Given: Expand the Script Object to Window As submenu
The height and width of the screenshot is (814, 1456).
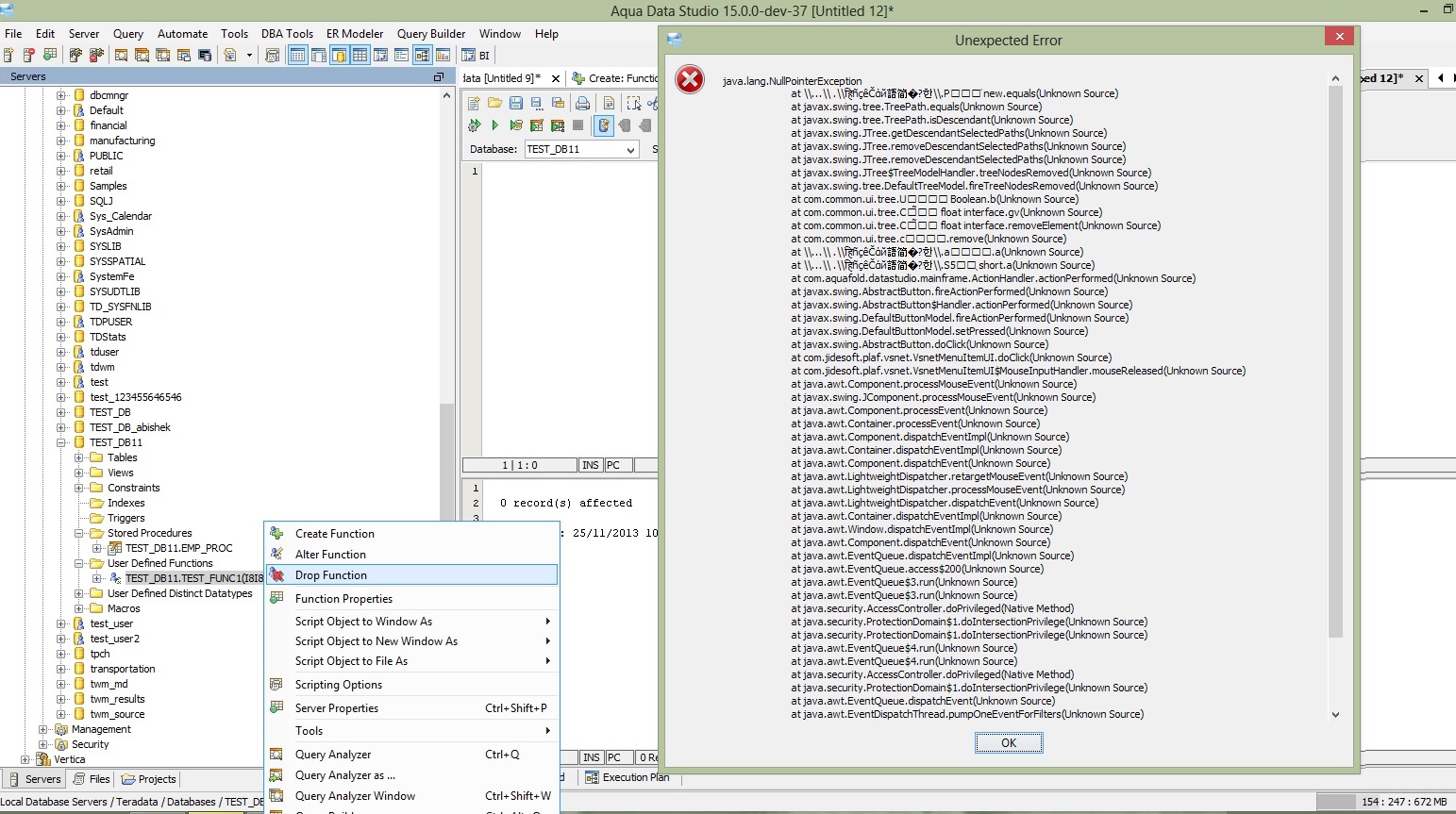Looking at the screenshot, I should click(x=412, y=622).
